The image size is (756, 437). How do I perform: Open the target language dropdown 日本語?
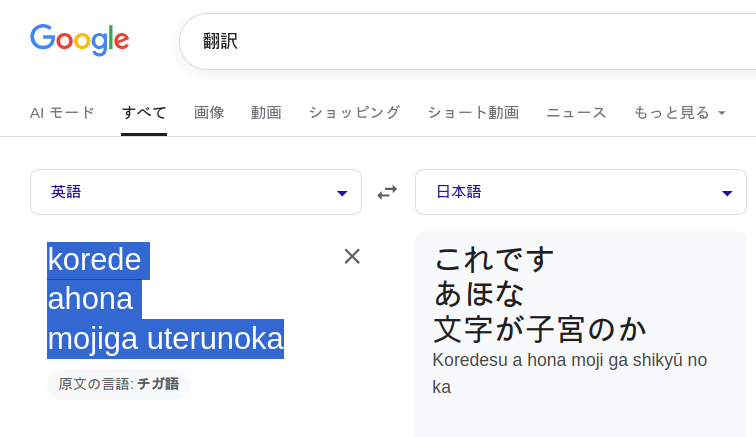point(580,192)
